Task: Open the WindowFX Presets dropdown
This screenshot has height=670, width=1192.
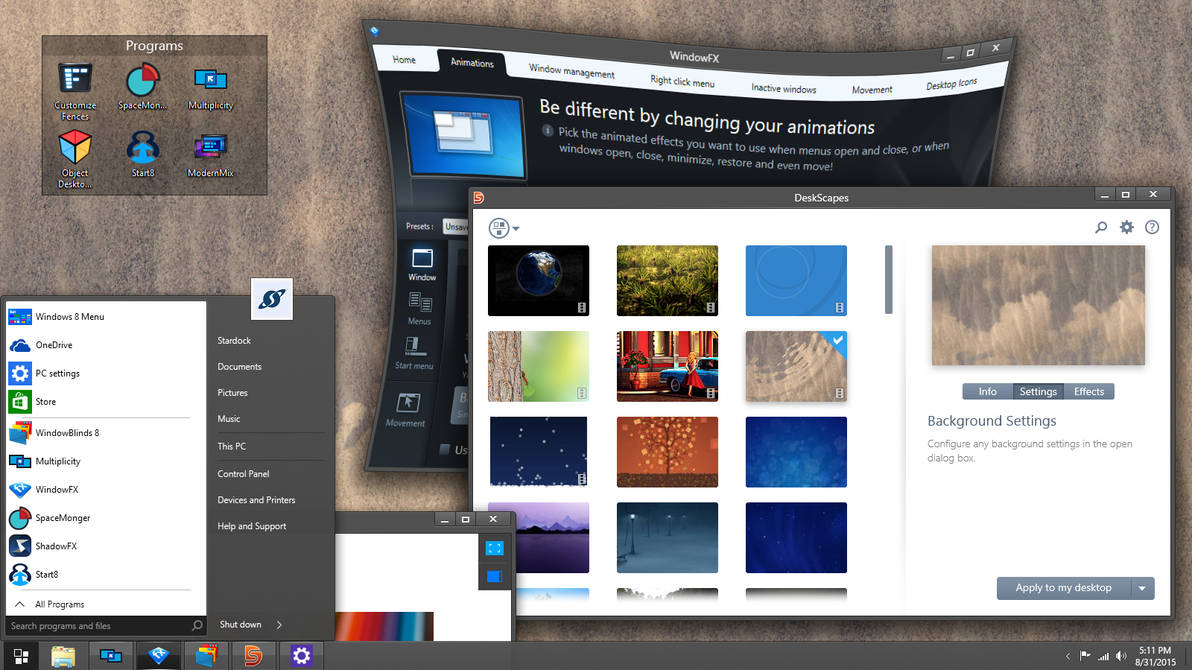Action: (455, 227)
